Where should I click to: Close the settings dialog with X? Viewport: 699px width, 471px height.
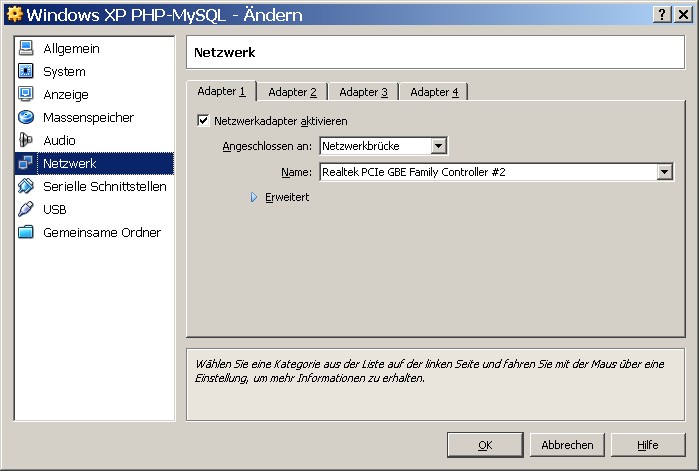pyautogui.click(x=683, y=15)
